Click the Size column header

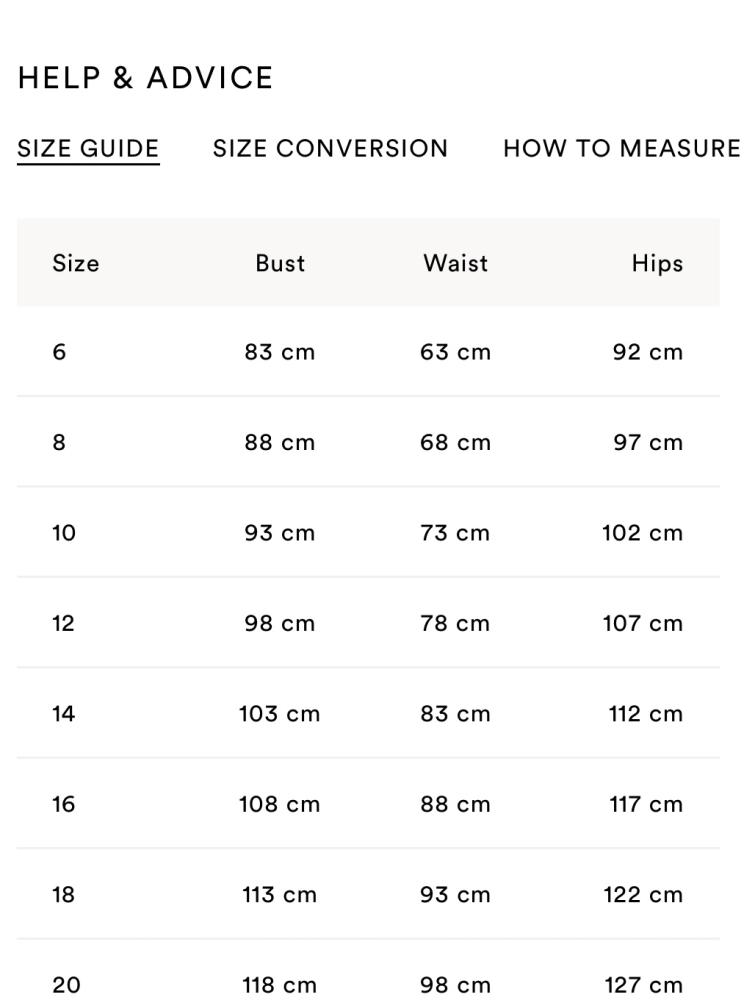click(76, 263)
